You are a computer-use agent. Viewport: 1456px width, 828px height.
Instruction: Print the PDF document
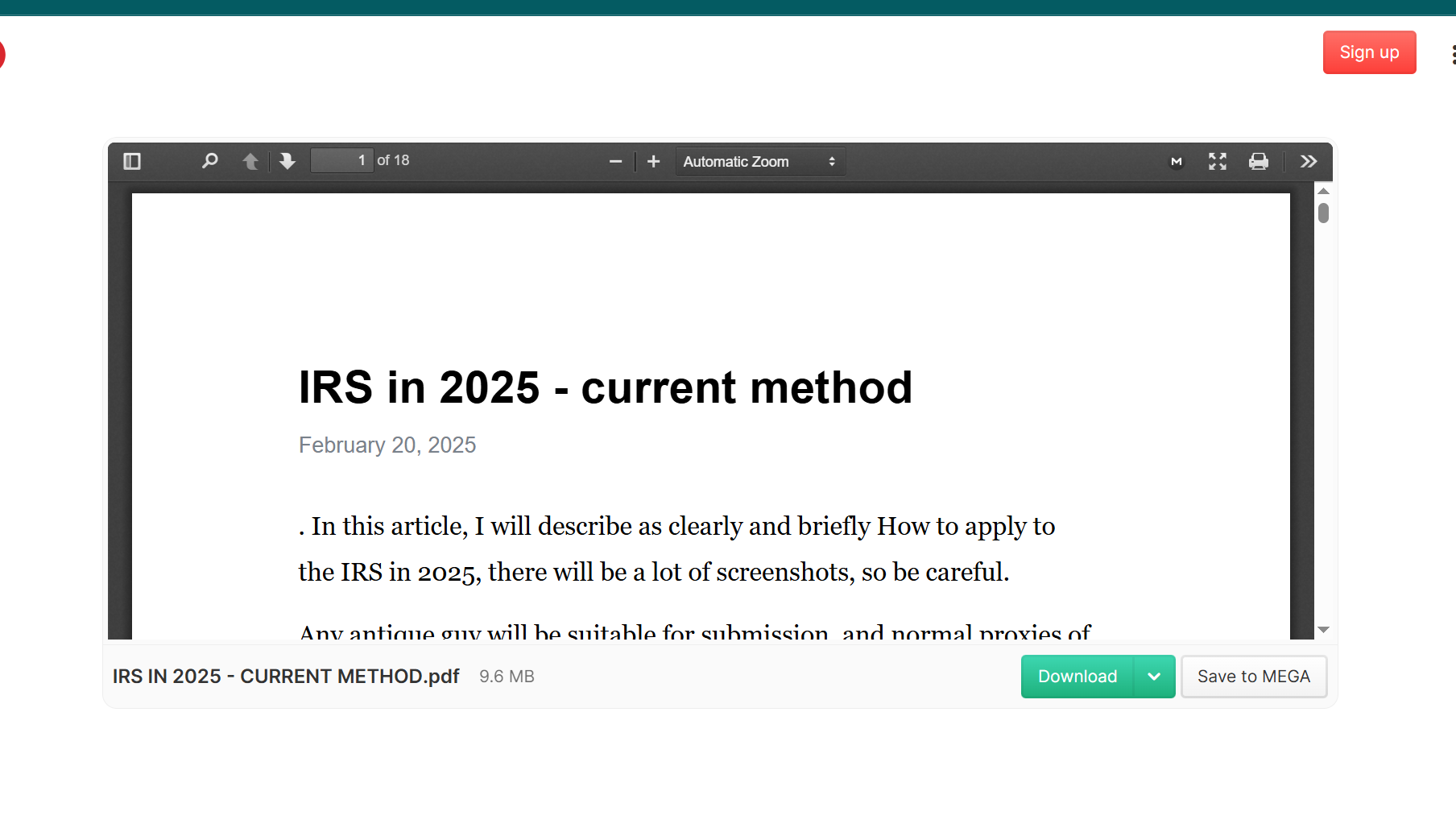[x=1258, y=161]
